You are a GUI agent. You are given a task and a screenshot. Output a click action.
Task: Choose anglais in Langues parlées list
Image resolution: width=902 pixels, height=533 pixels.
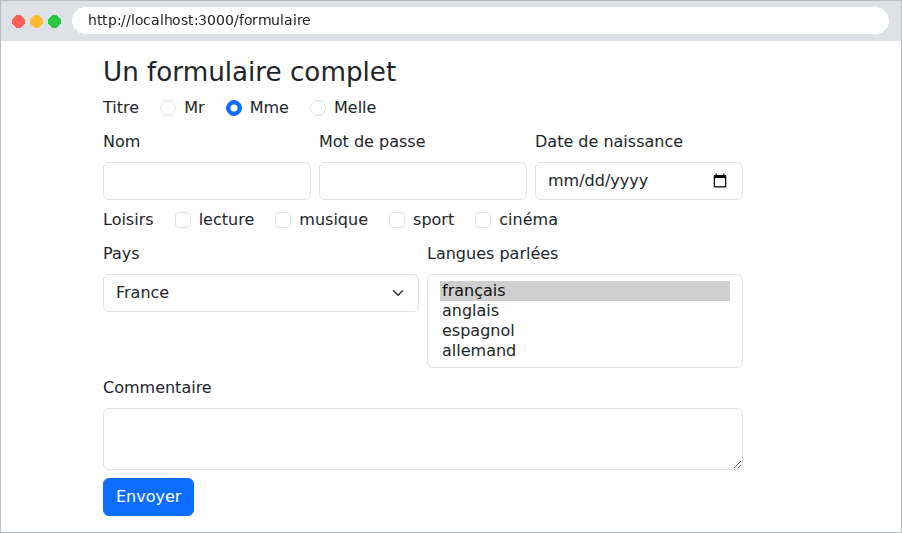585,311
